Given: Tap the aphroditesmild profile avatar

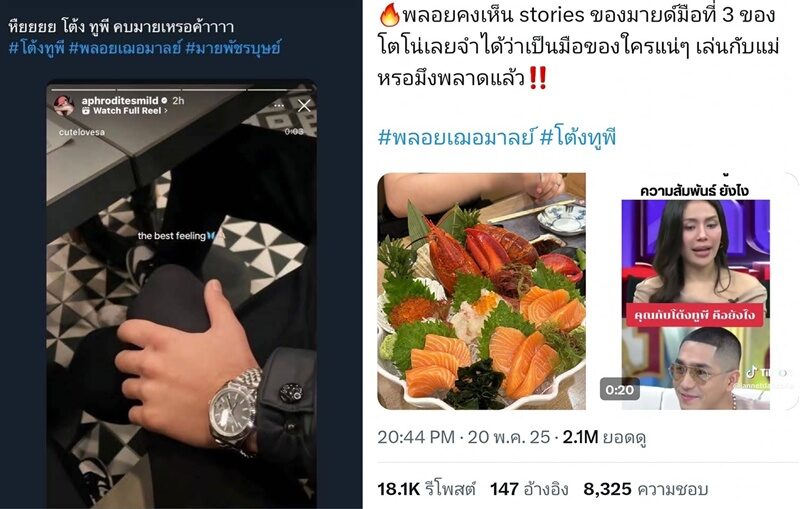Looking at the screenshot, I should coord(64,105).
